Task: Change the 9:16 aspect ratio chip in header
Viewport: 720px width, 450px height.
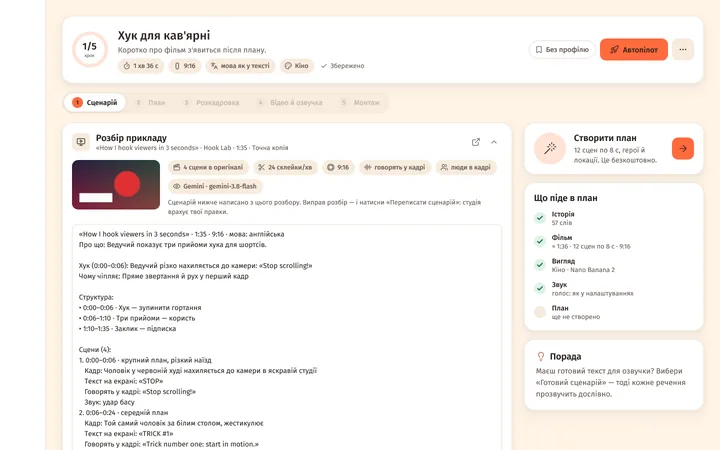Action: pos(185,66)
